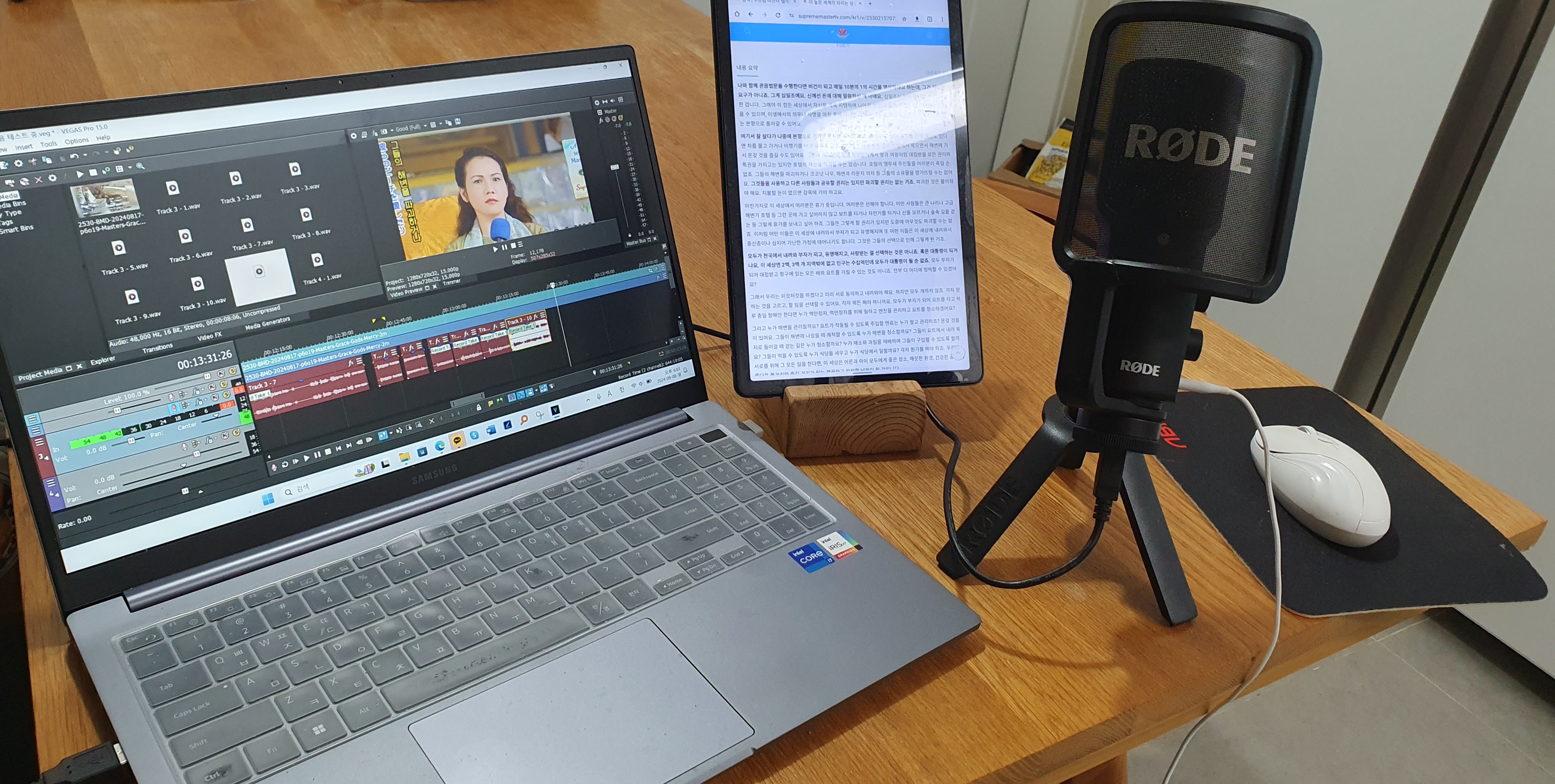Open the Insert menu
Viewport: 1555px width, 784px height.
[24, 147]
